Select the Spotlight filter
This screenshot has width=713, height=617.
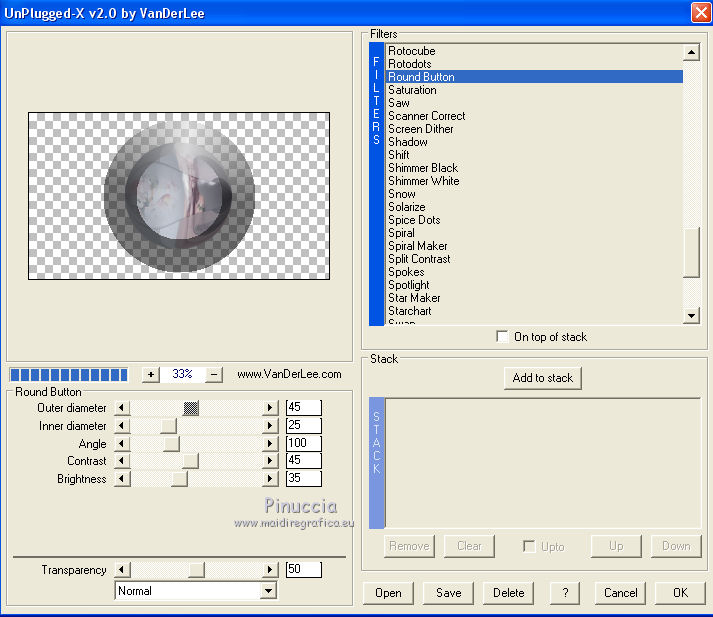point(408,285)
